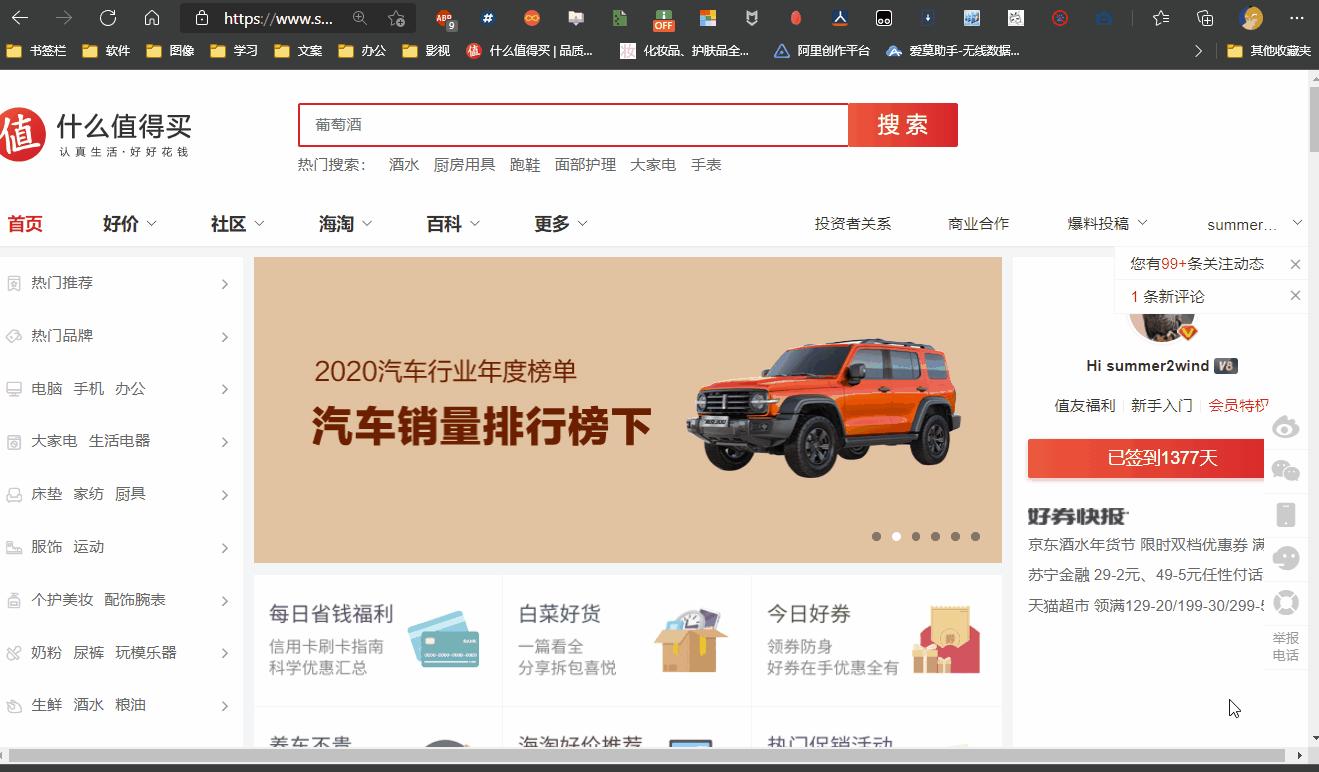The image size is (1319, 772).
Task: Go to the 首页 tab
Action: pyautogui.click(x=24, y=223)
